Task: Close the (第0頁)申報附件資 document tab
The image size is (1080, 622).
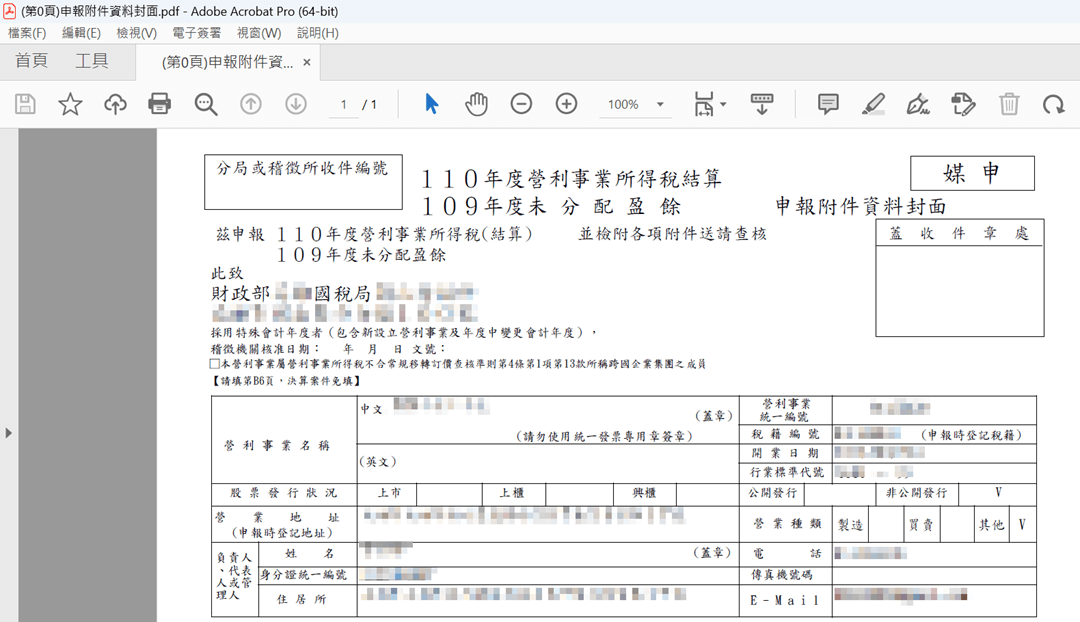Action: pos(307,63)
